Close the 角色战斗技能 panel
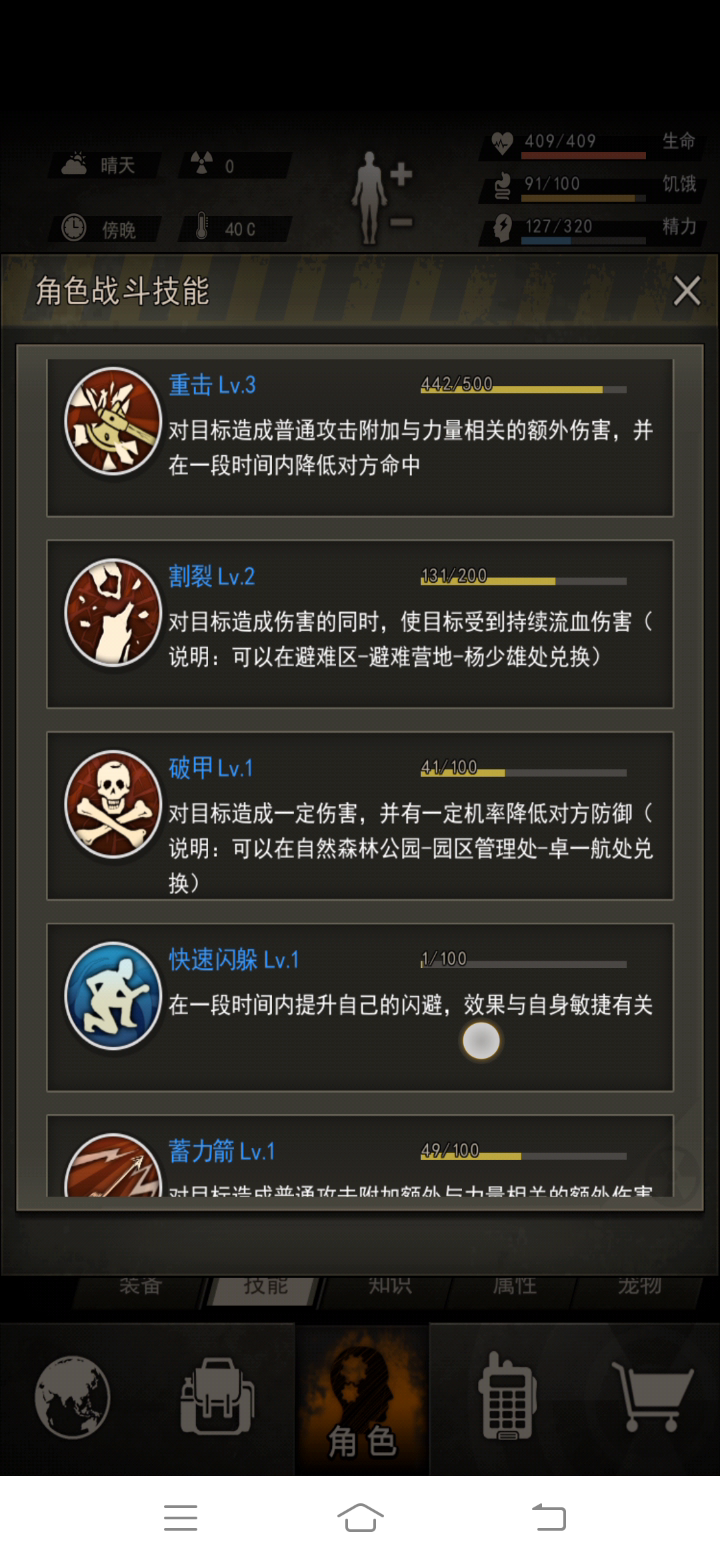 pyautogui.click(x=687, y=291)
